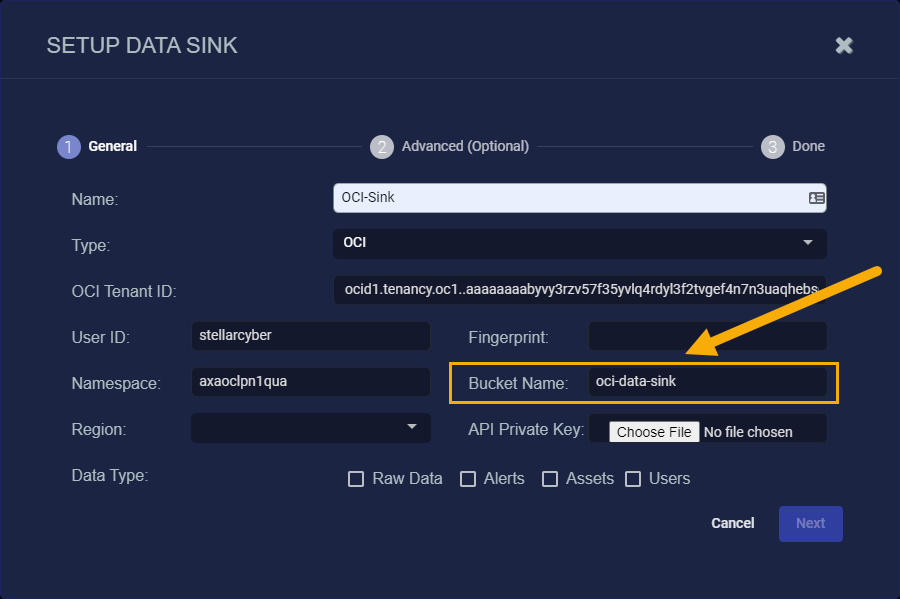Viewport: 900px width, 599px height.
Task: Select step 2 Advanced circle icon
Action: [x=382, y=147]
